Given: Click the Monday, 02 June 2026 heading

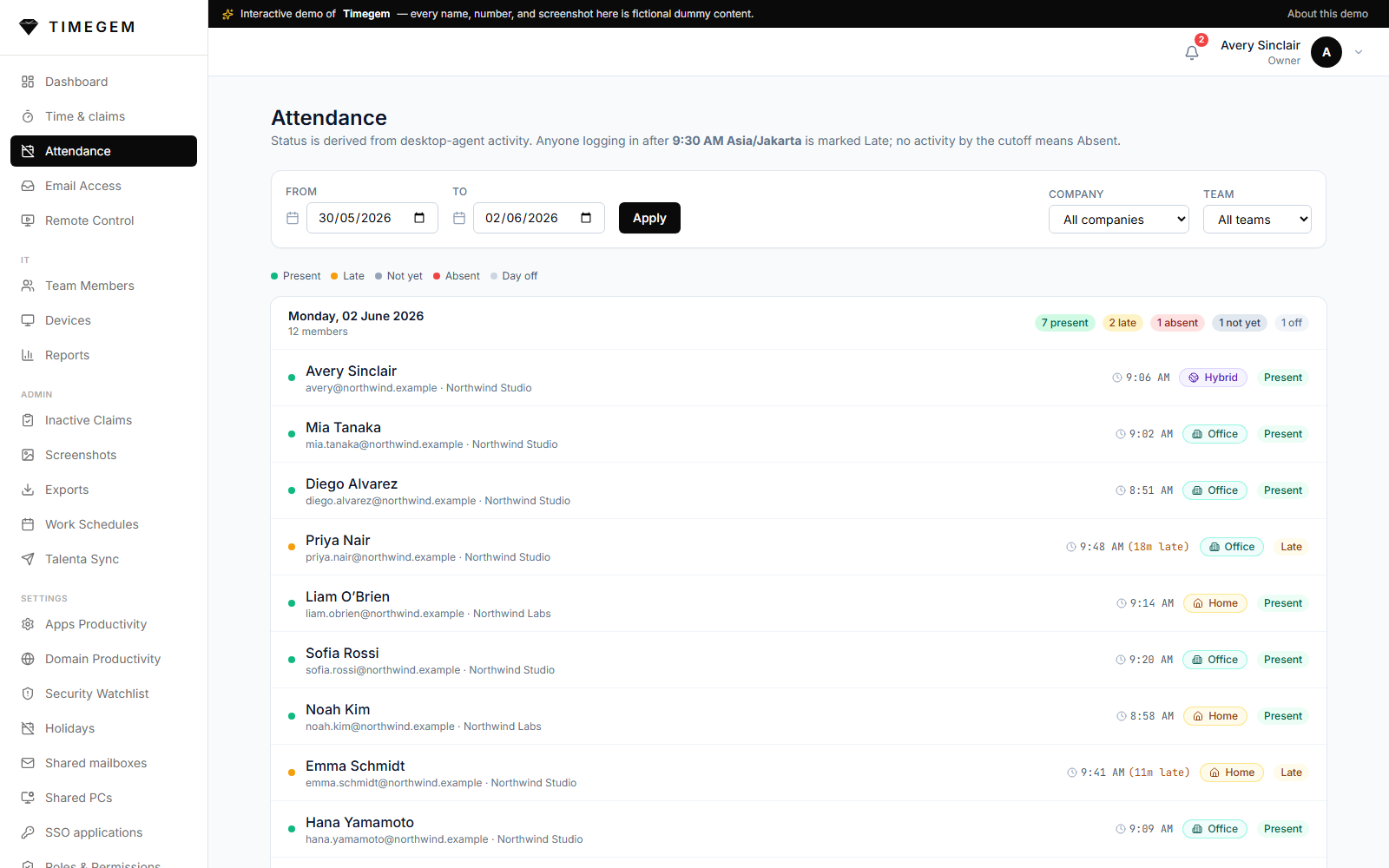Looking at the screenshot, I should point(356,316).
